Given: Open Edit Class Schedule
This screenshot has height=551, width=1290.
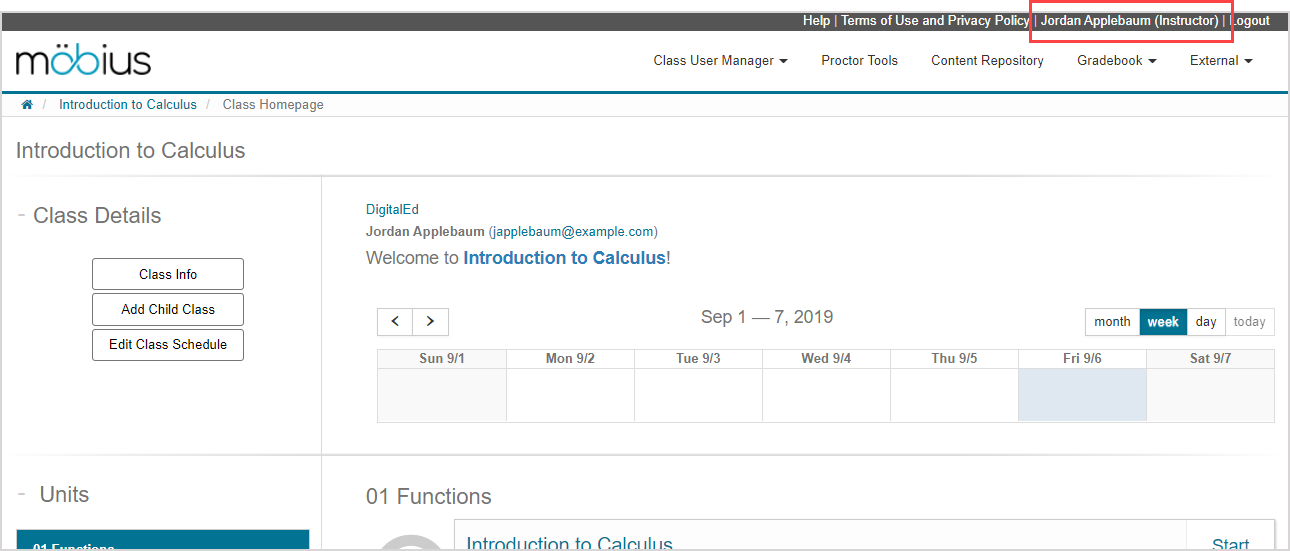Looking at the screenshot, I should pyautogui.click(x=168, y=344).
